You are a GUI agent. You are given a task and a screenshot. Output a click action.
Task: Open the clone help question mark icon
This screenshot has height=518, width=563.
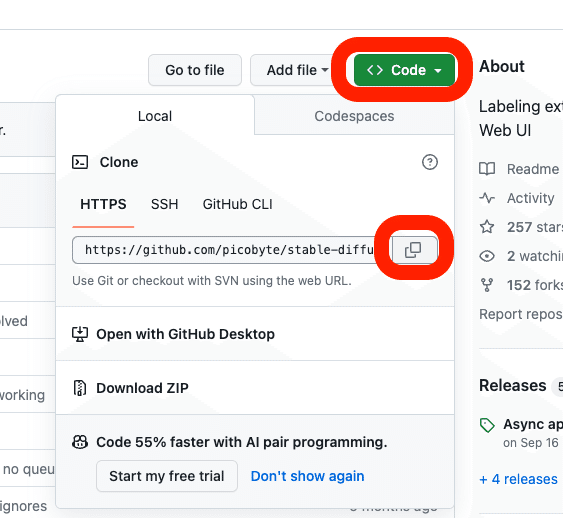coord(429,162)
